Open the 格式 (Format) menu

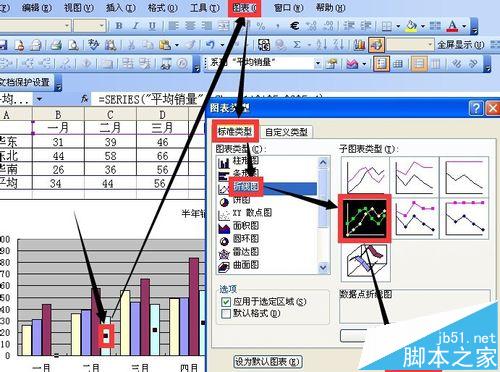click(x=163, y=8)
